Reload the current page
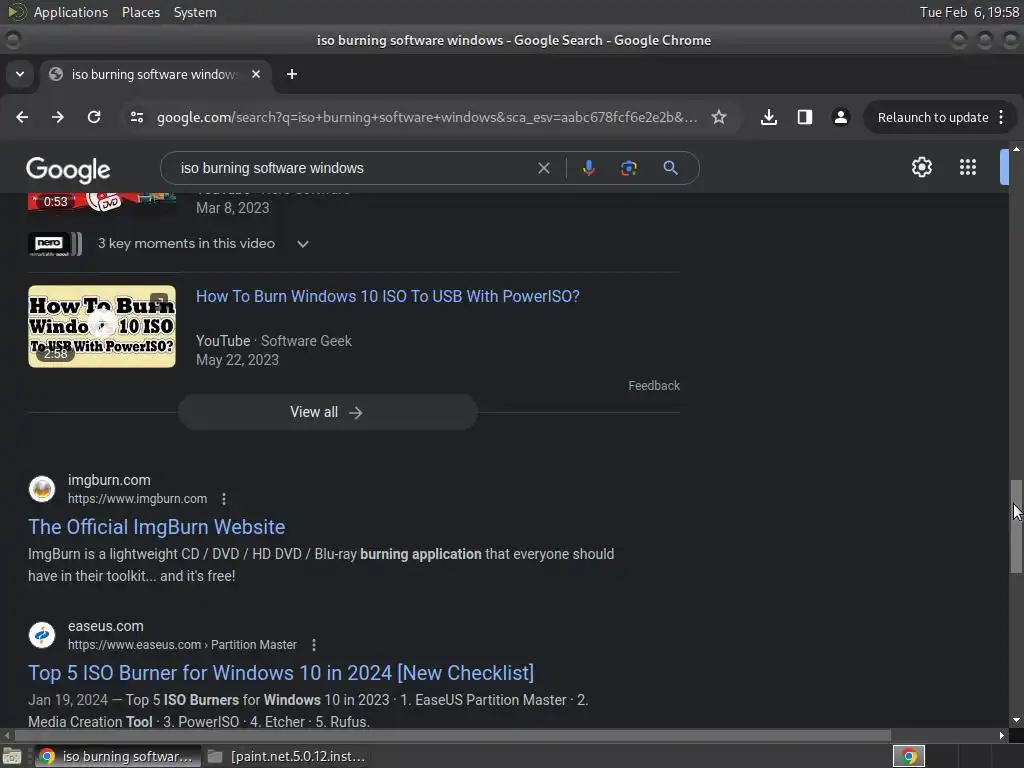Screen dimensions: 1024x768 (94, 117)
